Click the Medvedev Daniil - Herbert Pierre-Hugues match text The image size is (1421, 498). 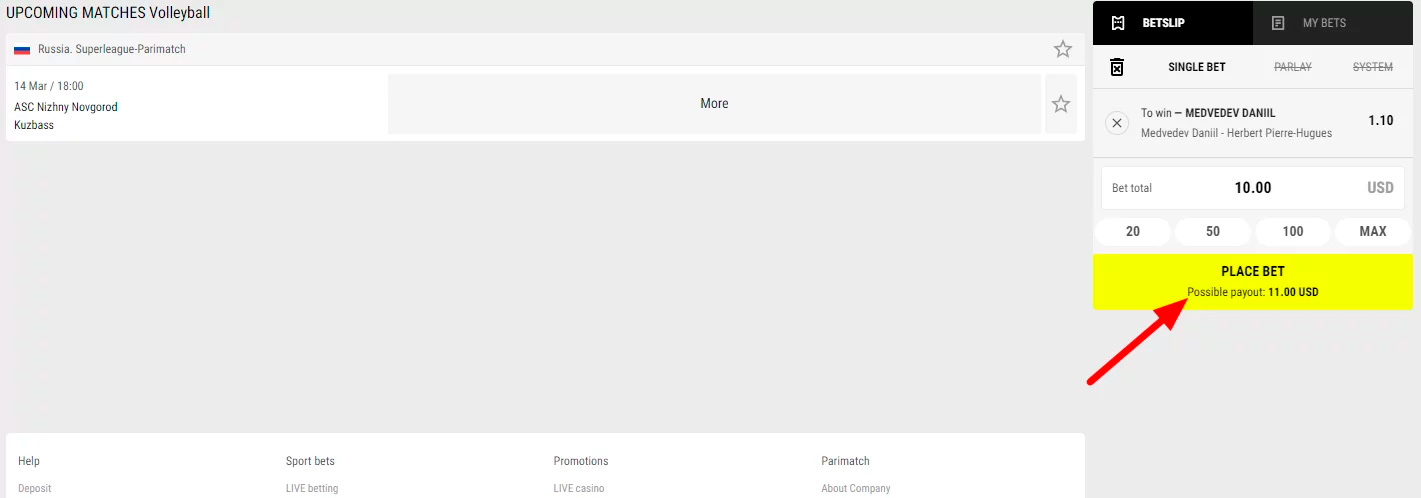coord(1236,133)
